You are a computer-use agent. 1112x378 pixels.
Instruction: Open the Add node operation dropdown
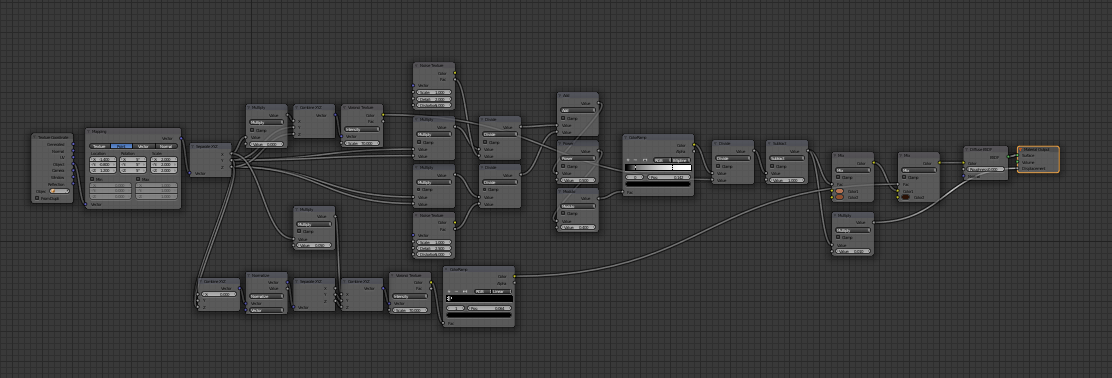(x=578, y=110)
